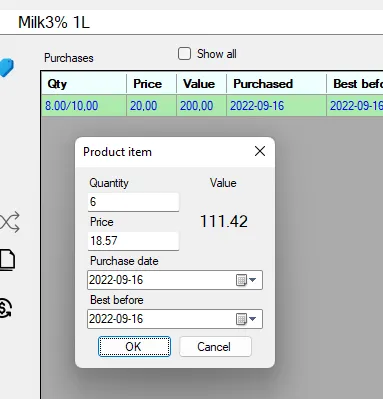Enable the Show all checkbox
Viewport: 383px width, 399px height.
(x=184, y=54)
